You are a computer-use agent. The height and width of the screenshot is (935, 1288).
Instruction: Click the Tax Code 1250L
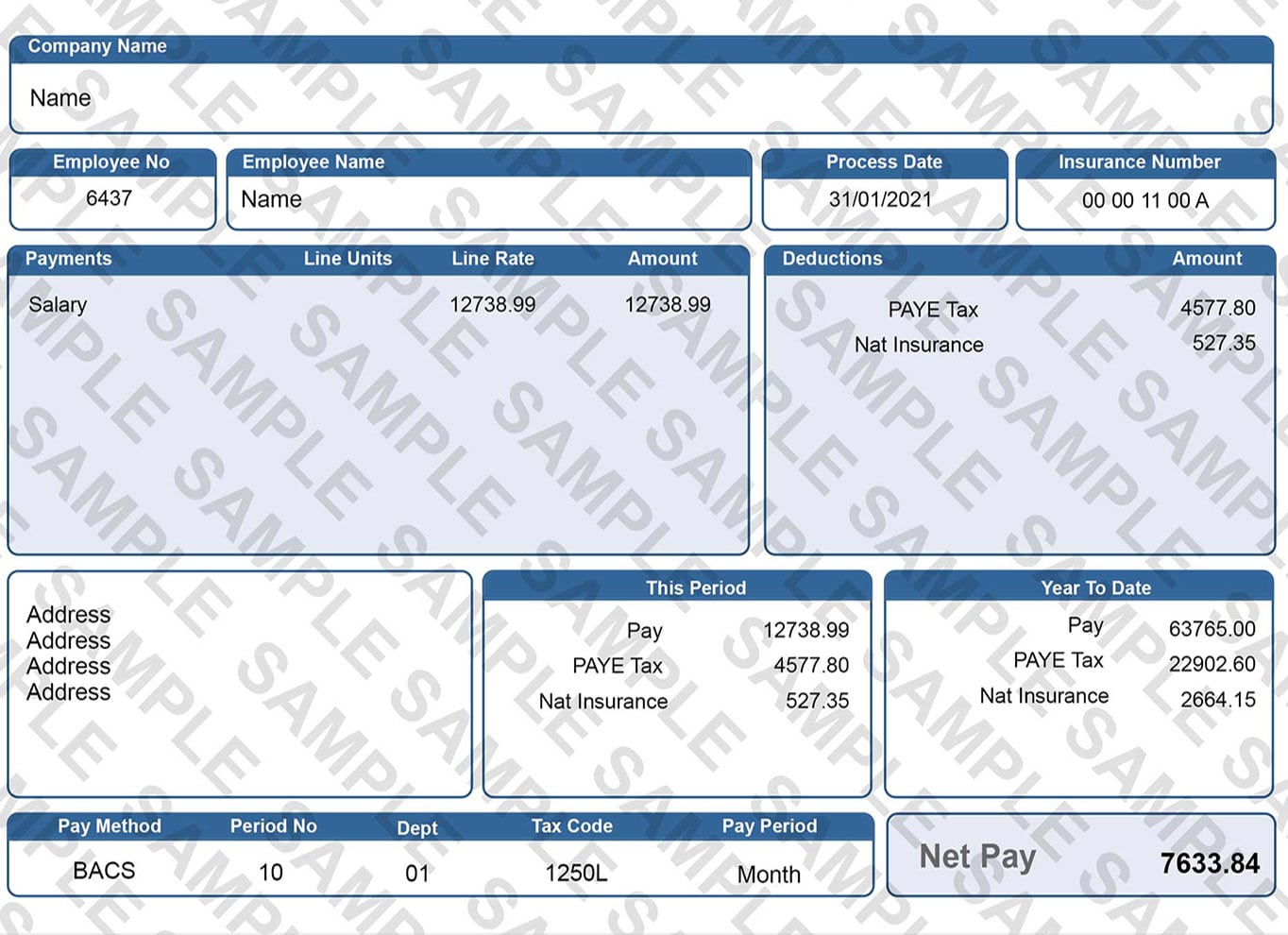coord(573,872)
